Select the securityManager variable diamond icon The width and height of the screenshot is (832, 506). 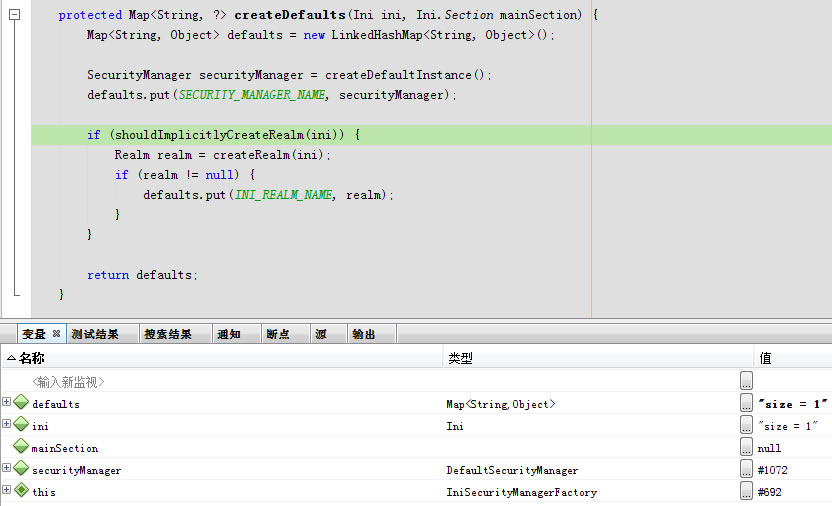[21, 468]
